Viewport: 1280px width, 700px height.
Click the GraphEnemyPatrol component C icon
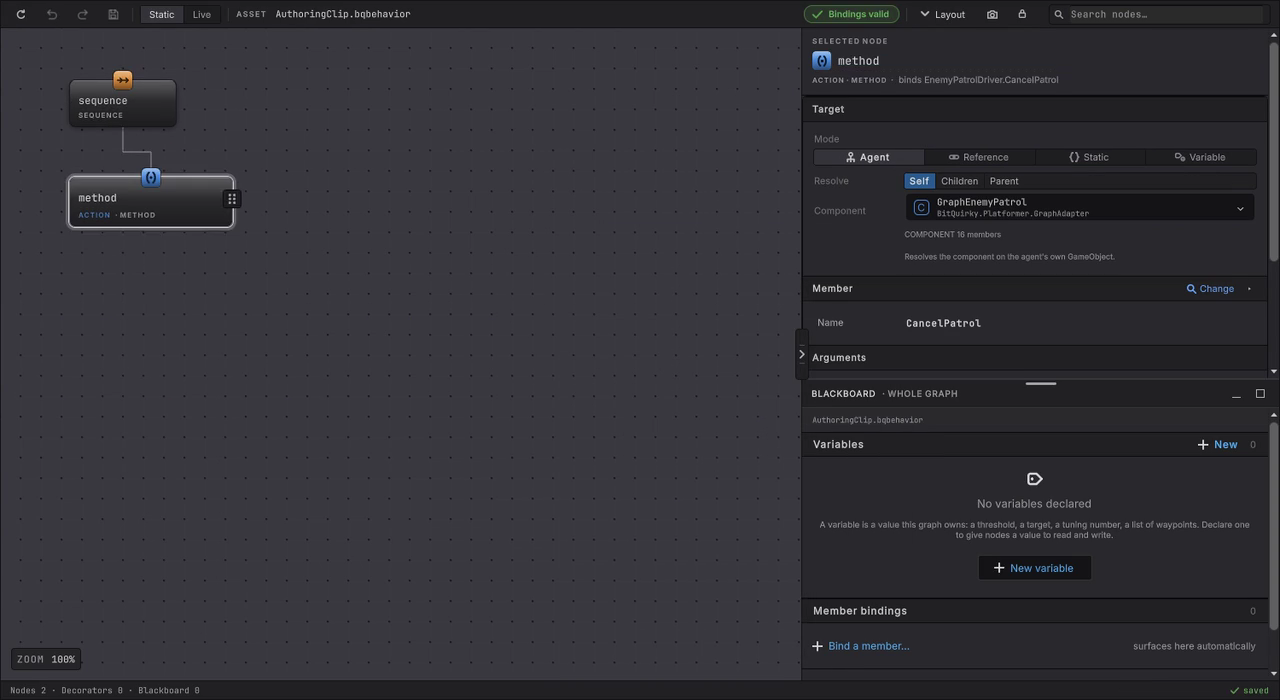click(x=921, y=207)
